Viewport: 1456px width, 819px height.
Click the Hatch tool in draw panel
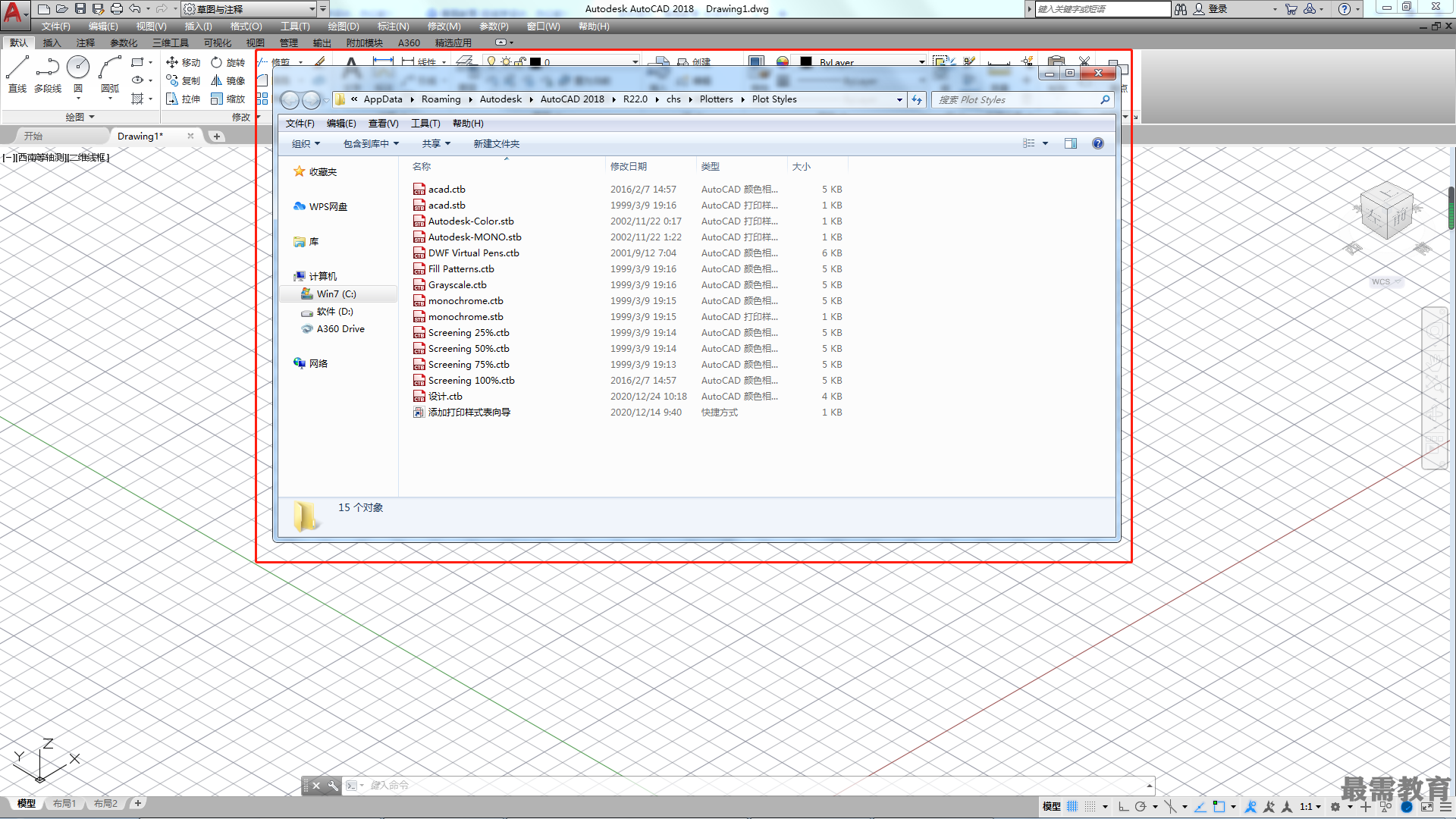137,99
